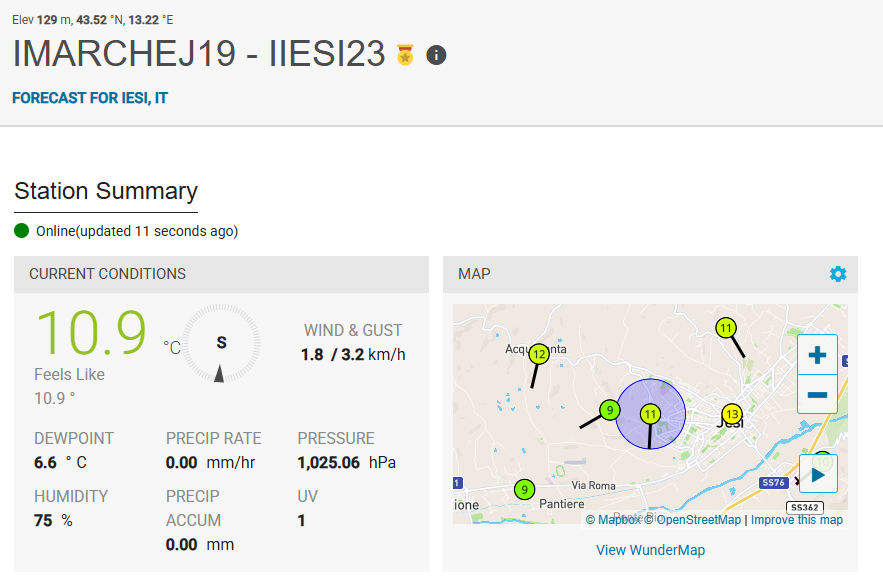This screenshot has height=584, width=883.
Task: Open the Forecast for Iesi, IT link
Action: click(90, 98)
